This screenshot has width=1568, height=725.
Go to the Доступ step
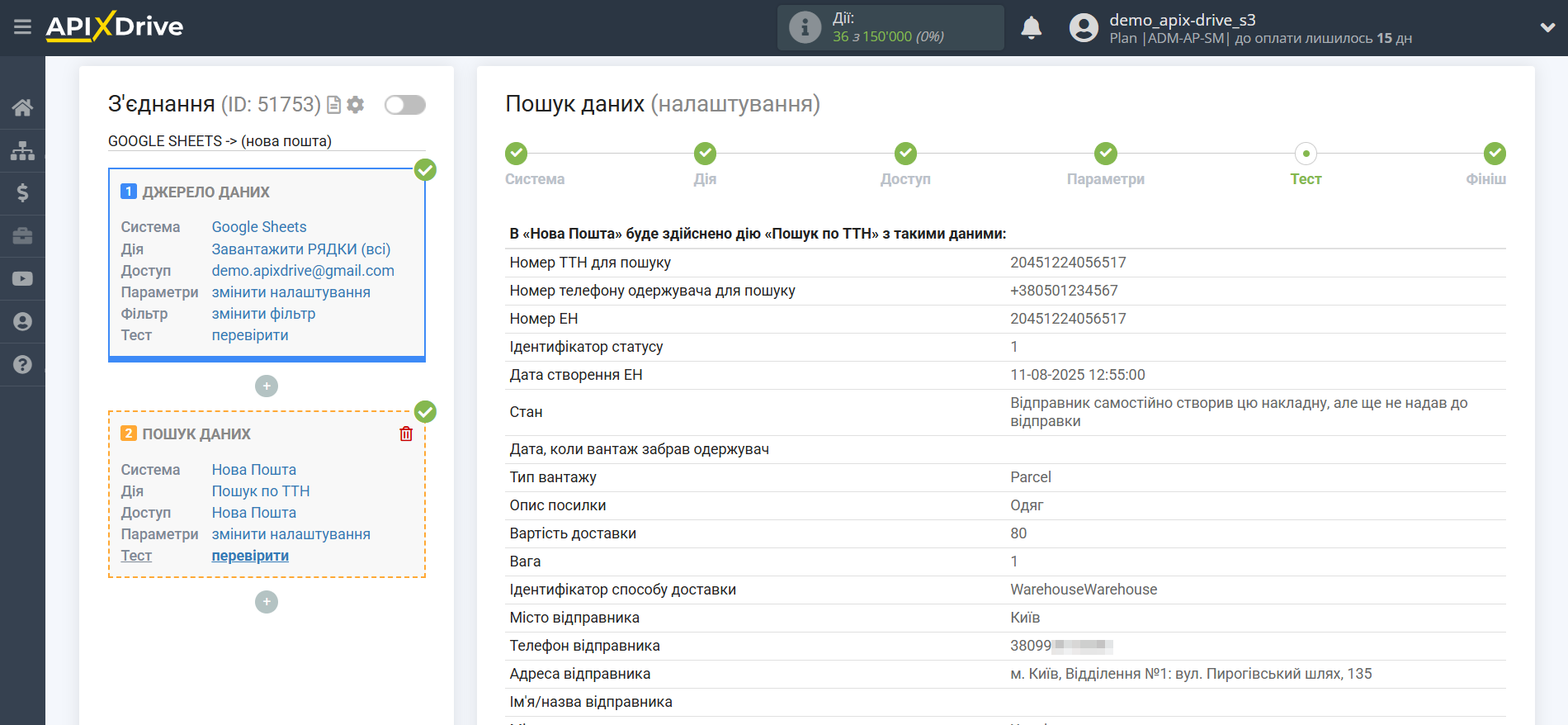(x=905, y=154)
